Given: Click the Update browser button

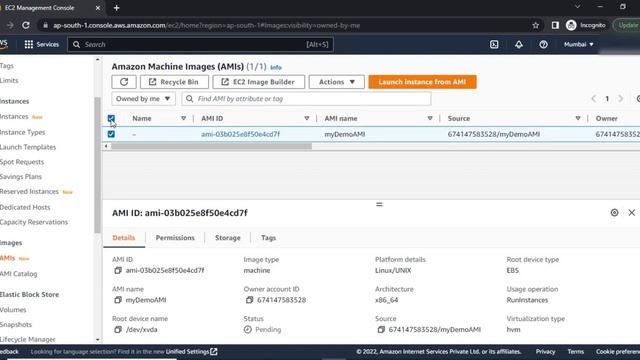Looking at the screenshot, I should [627, 25].
